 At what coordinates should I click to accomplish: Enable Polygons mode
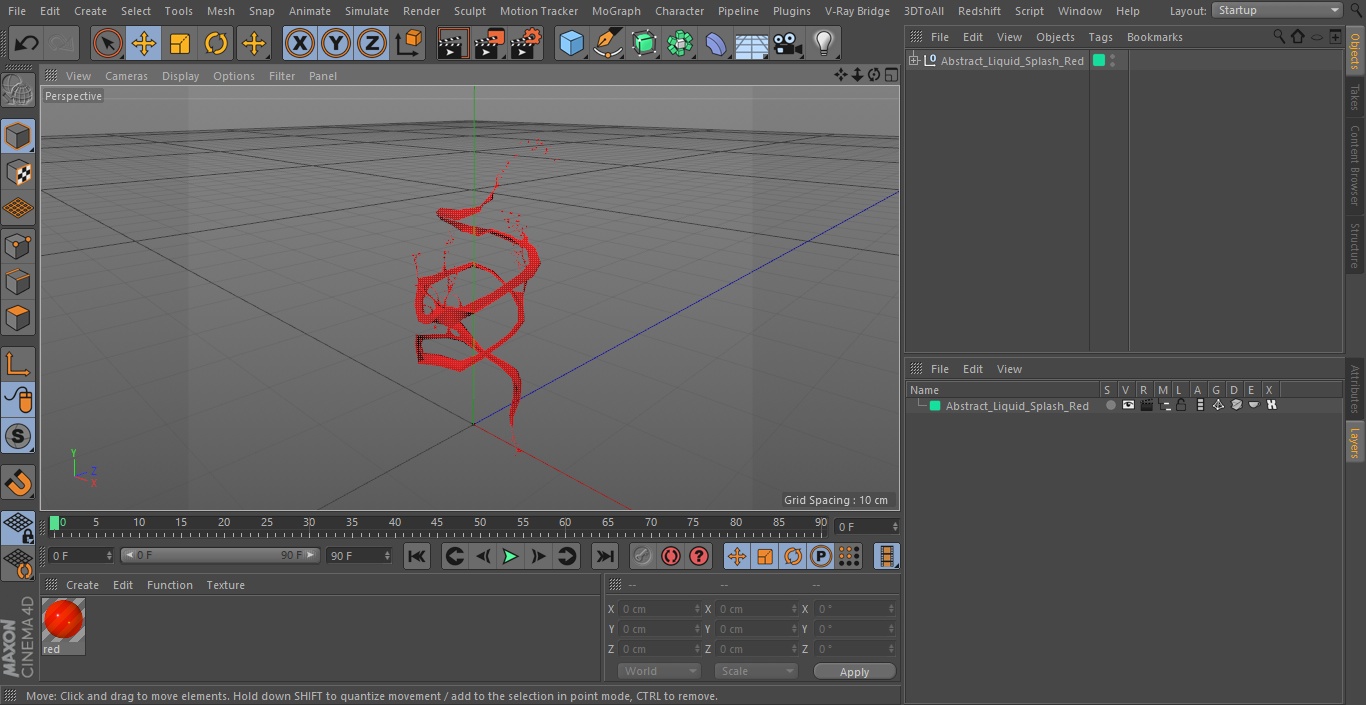pos(18,319)
